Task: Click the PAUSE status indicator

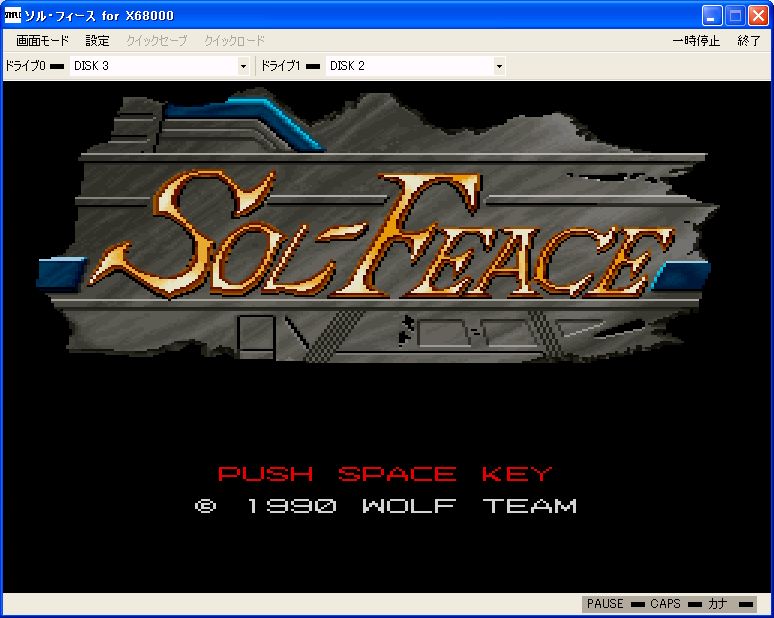Action: pyautogui.click(x=616, y=604)
